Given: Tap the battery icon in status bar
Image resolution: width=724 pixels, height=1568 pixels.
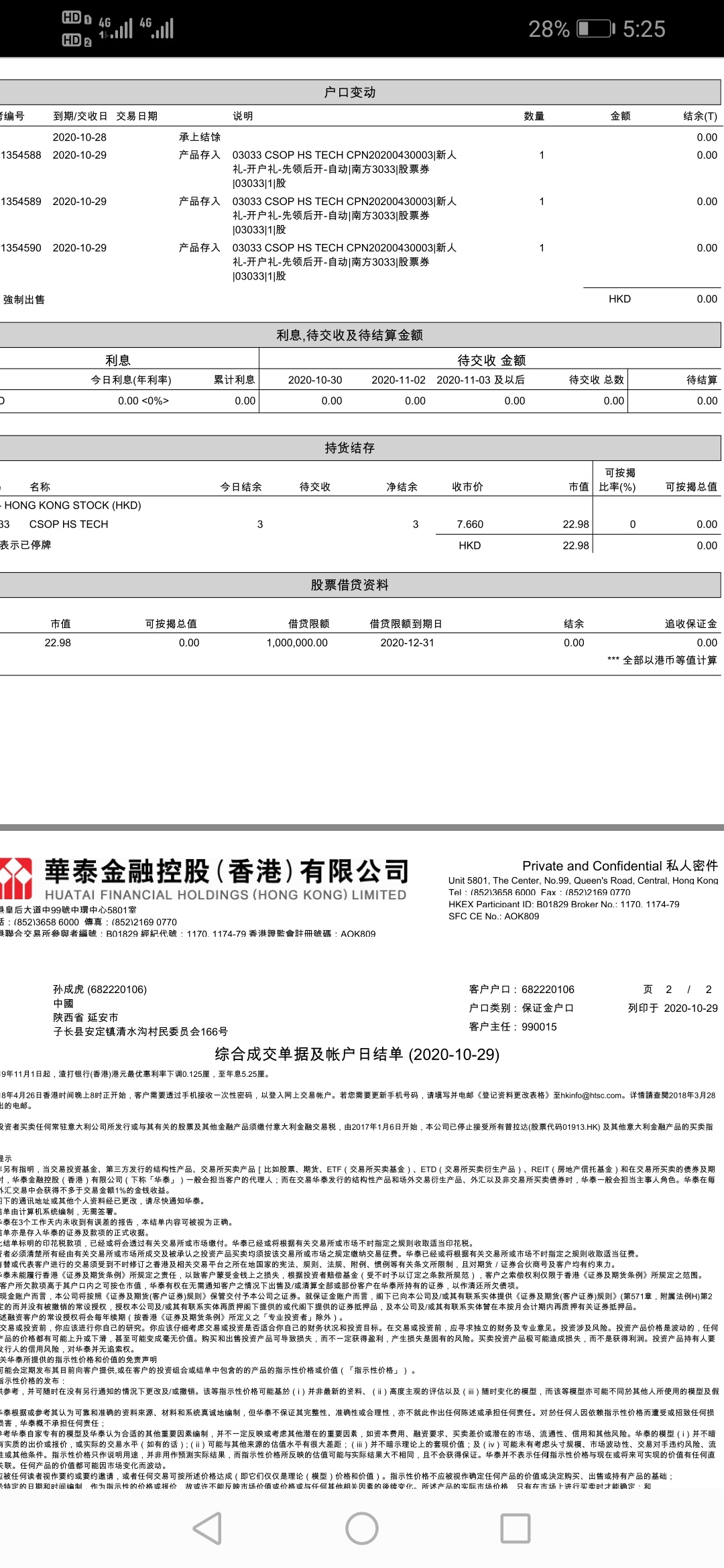Looking at the screenshot, I should point(595,28).
